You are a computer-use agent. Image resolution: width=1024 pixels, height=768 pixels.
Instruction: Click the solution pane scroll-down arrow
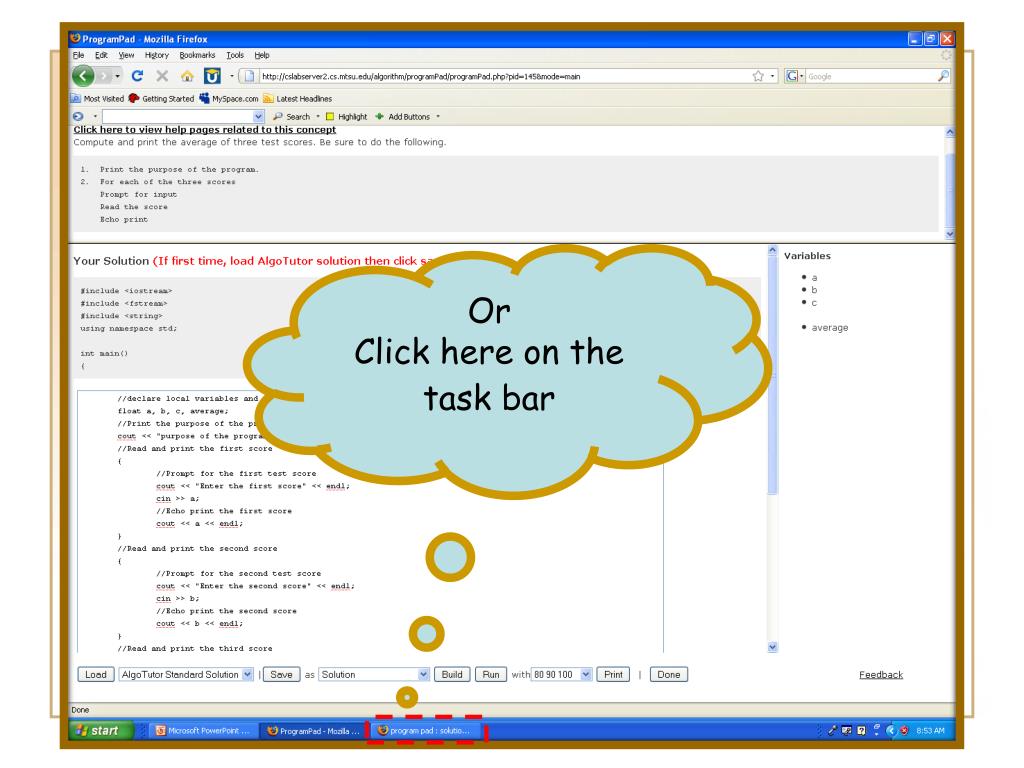coord(773,647)
